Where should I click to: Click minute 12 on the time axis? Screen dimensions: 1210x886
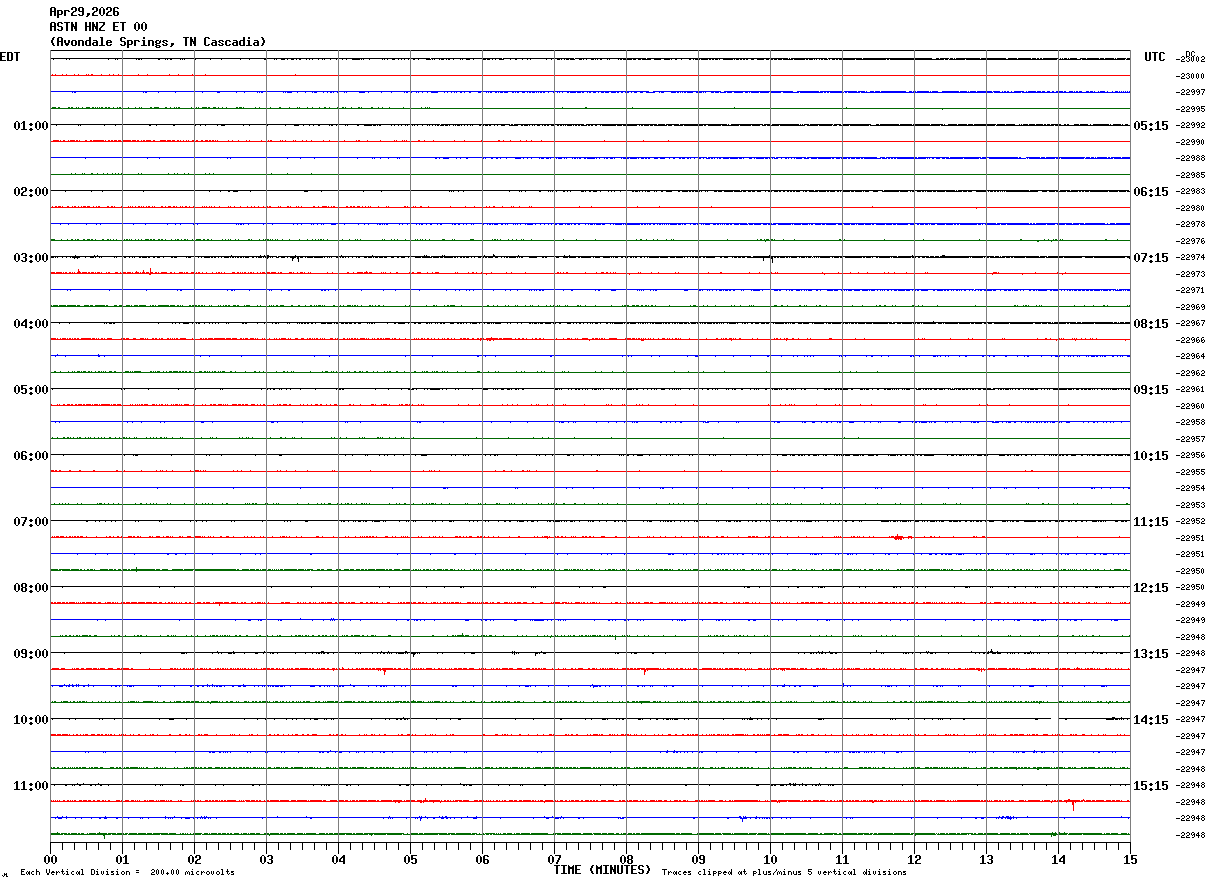tap(914, 859)
